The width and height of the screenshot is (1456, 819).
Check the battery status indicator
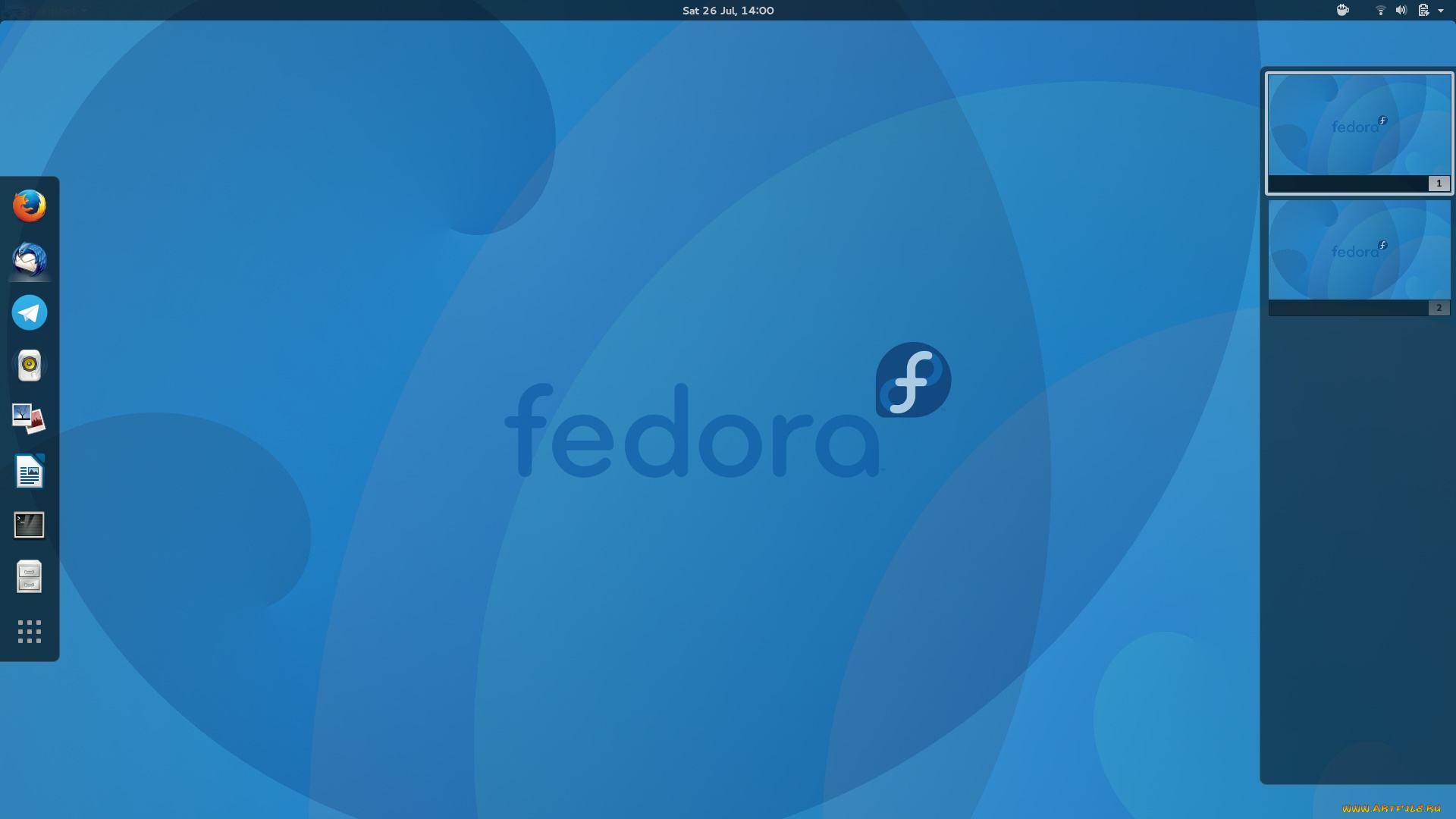point(1424,11)
